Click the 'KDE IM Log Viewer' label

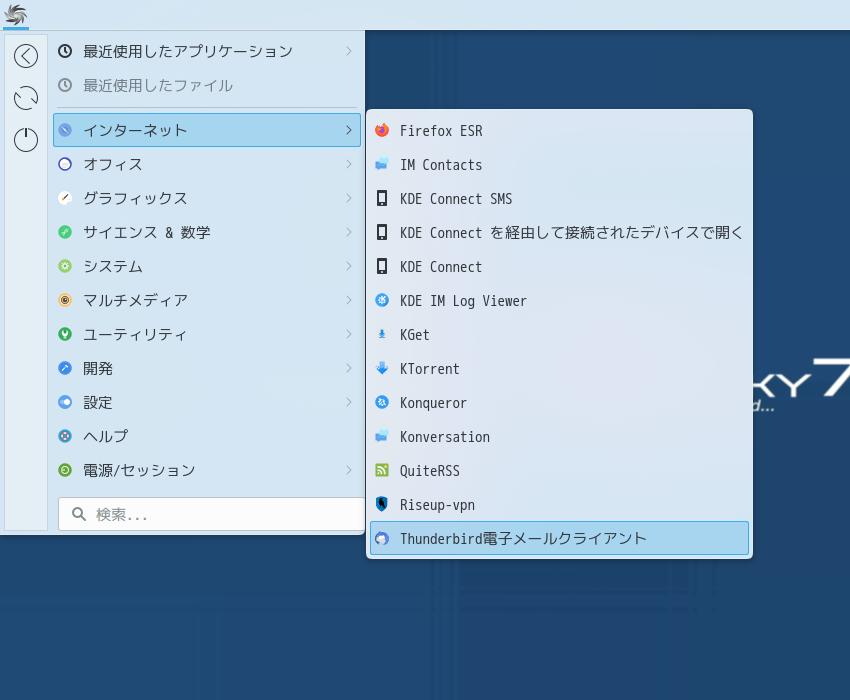pyautogui.click(x=463, y=301)
